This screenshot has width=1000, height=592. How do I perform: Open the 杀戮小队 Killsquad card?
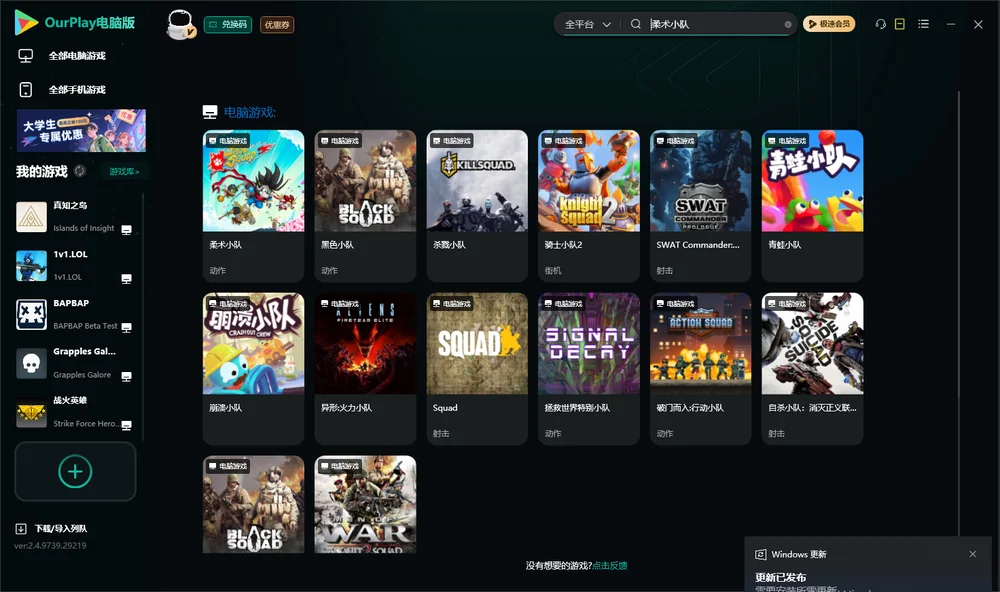(x=477, y=205)
